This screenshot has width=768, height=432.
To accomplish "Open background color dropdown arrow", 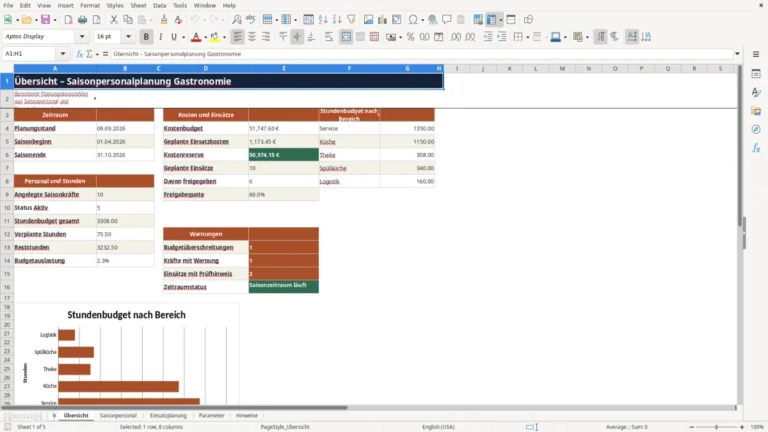I will [x=224, y=37].
